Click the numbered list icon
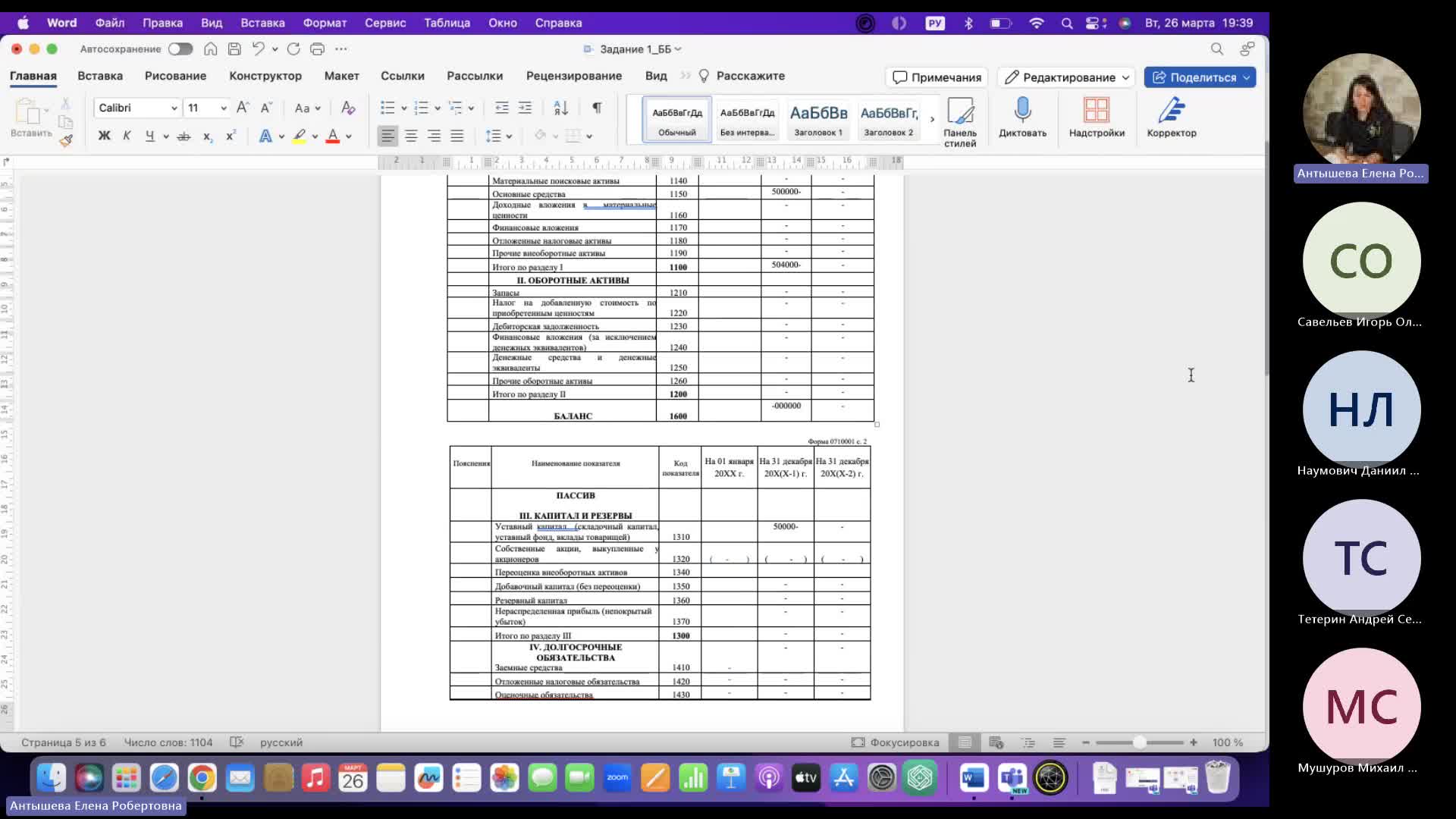1456x819 pixels. tap(422, 108)
